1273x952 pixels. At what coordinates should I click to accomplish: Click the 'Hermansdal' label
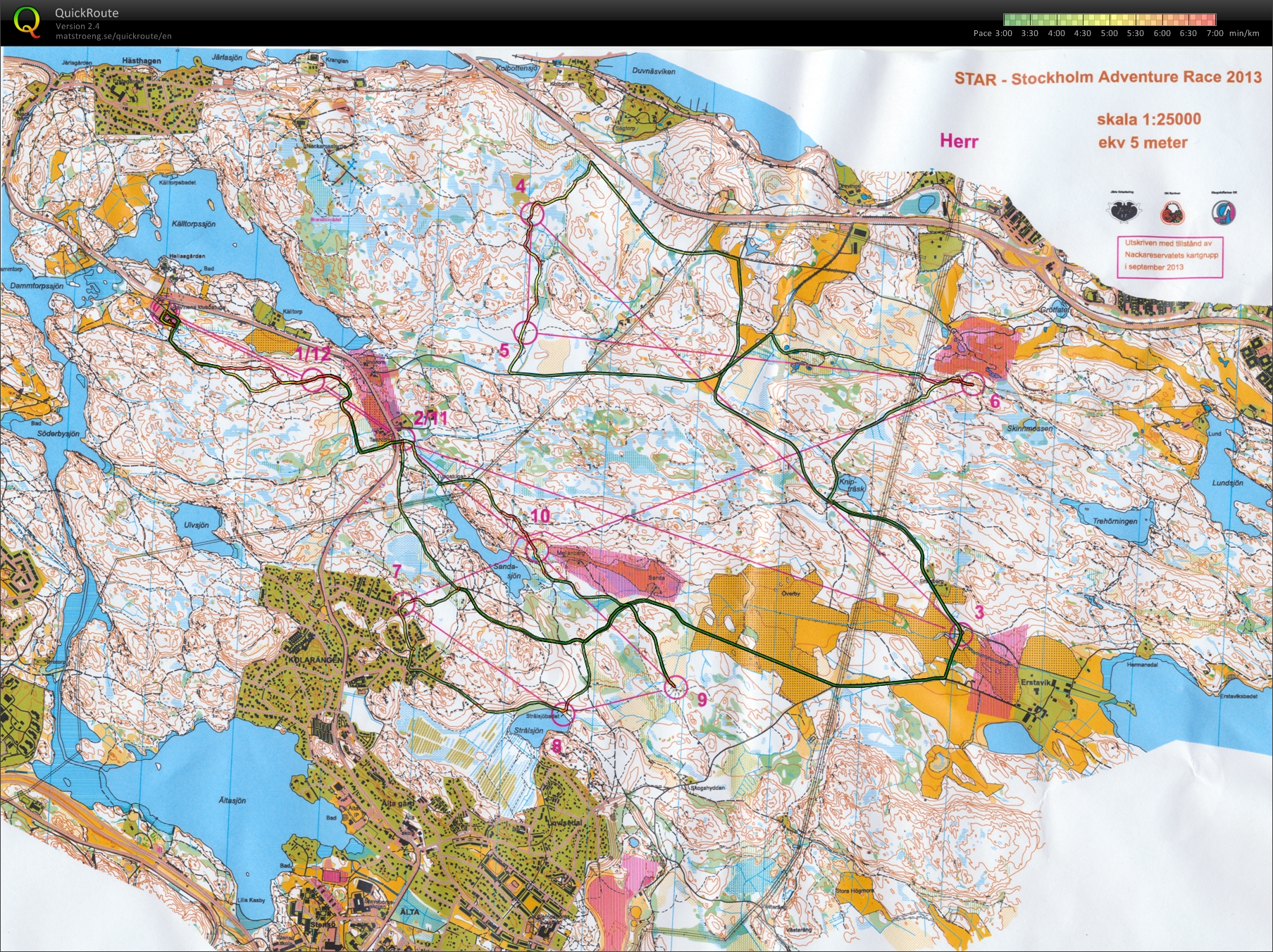[1143, 664]
